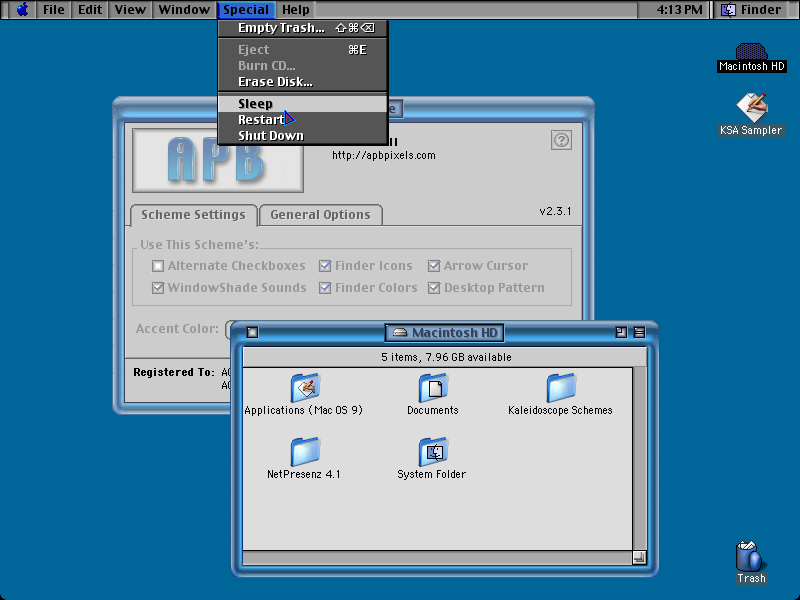Click the 'Accent Color:' label
This screenshot has height=600, width=800.
[177, 329]
